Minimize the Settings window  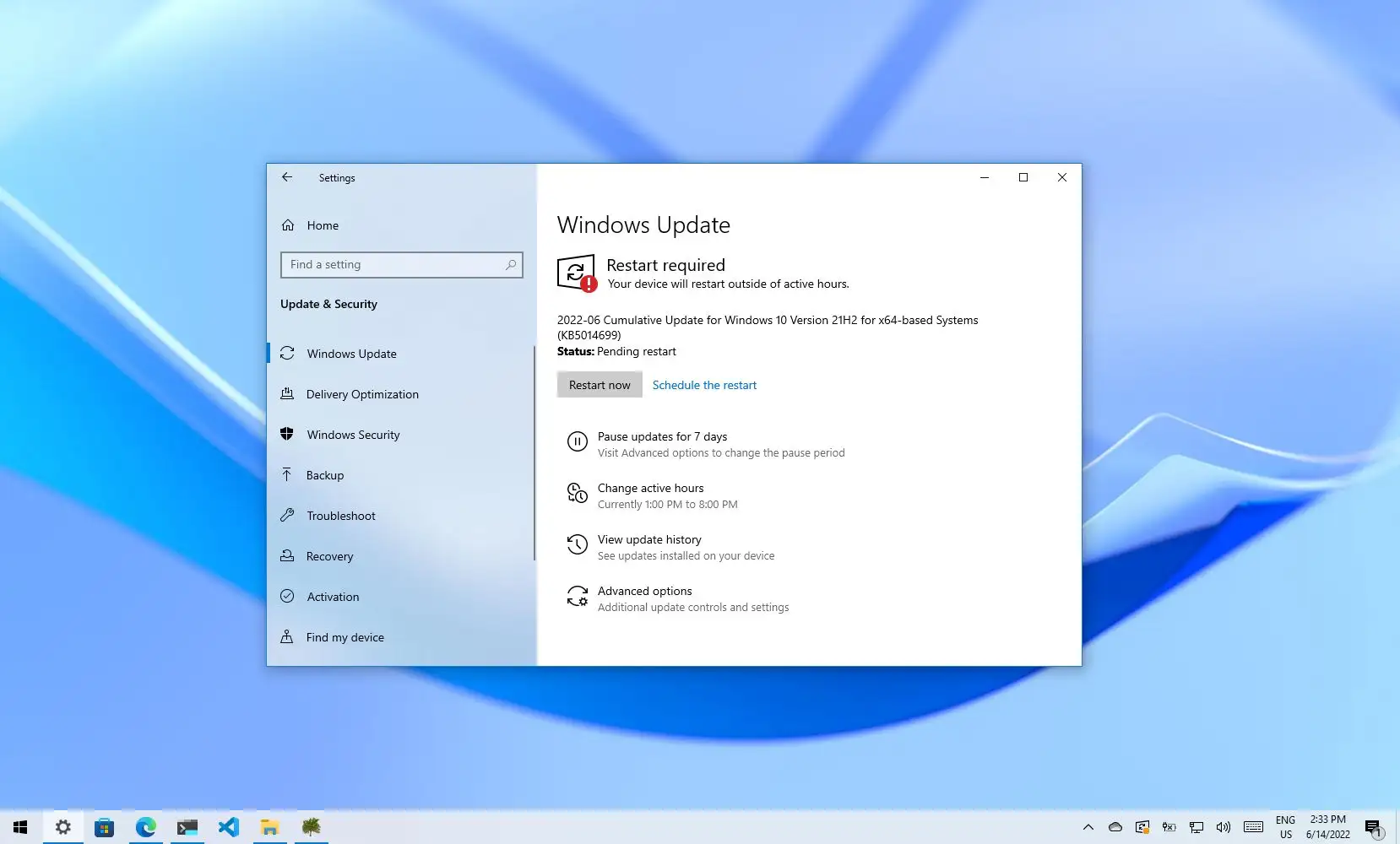pos(985,177)
